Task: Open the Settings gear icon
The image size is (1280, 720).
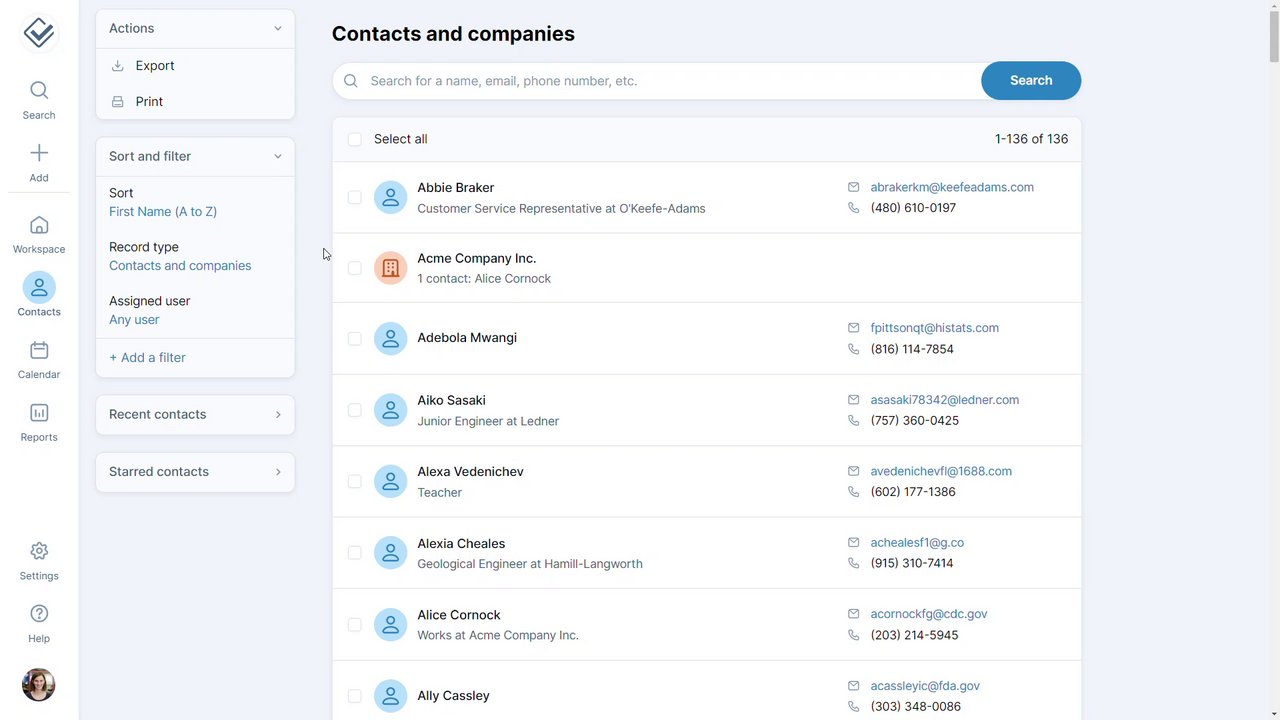Action: click(x=39, y=552)
